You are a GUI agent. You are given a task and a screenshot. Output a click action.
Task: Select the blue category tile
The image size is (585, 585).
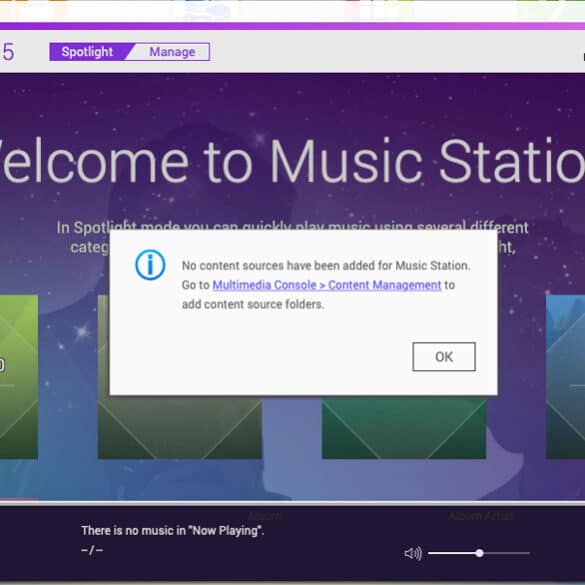tap(565, 377)
